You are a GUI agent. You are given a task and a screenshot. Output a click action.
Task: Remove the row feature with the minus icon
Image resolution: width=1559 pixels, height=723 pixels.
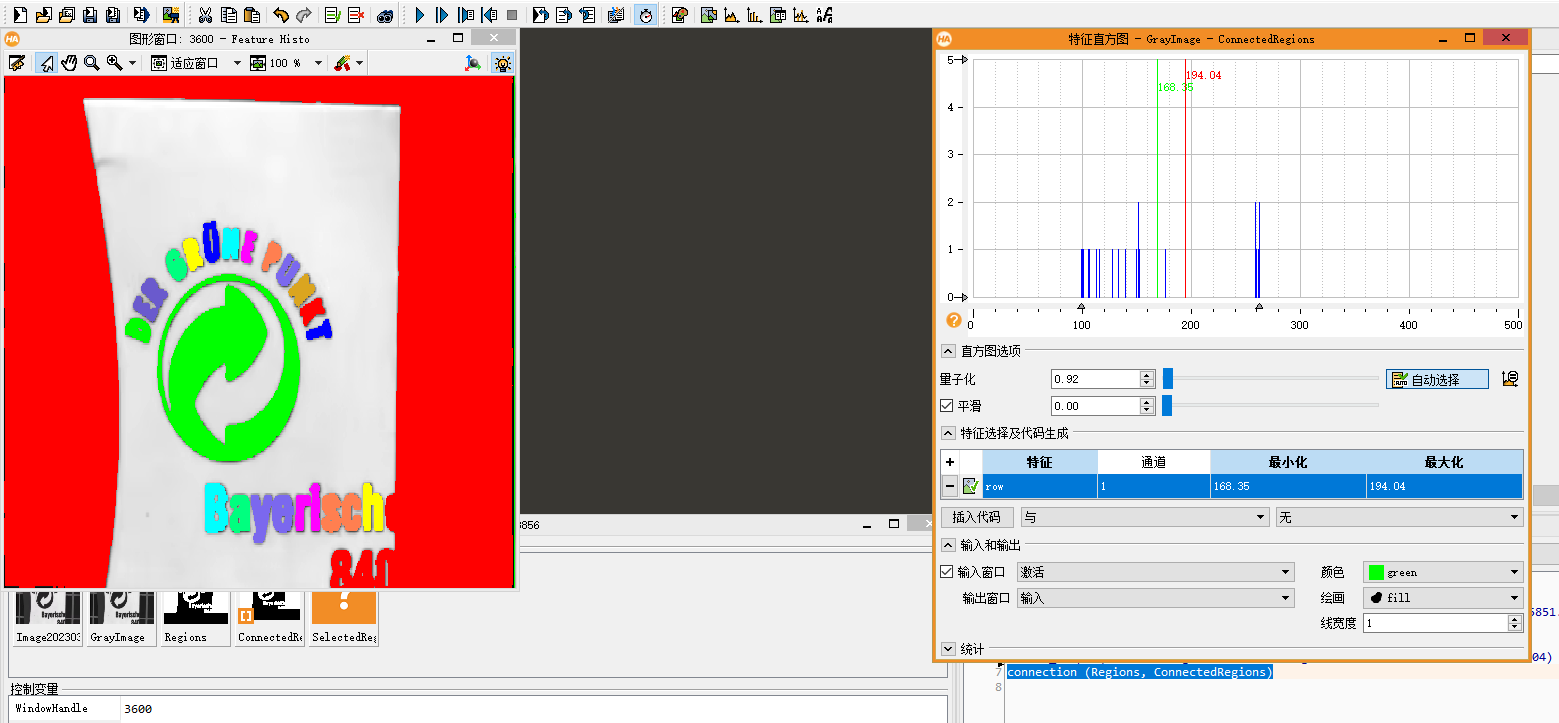[950, 486]
